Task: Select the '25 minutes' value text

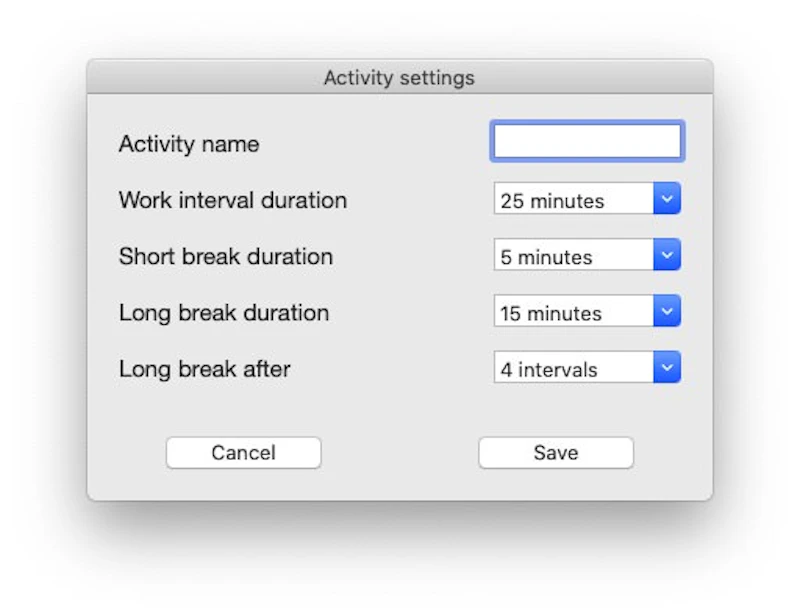Action: coord(552,201)
